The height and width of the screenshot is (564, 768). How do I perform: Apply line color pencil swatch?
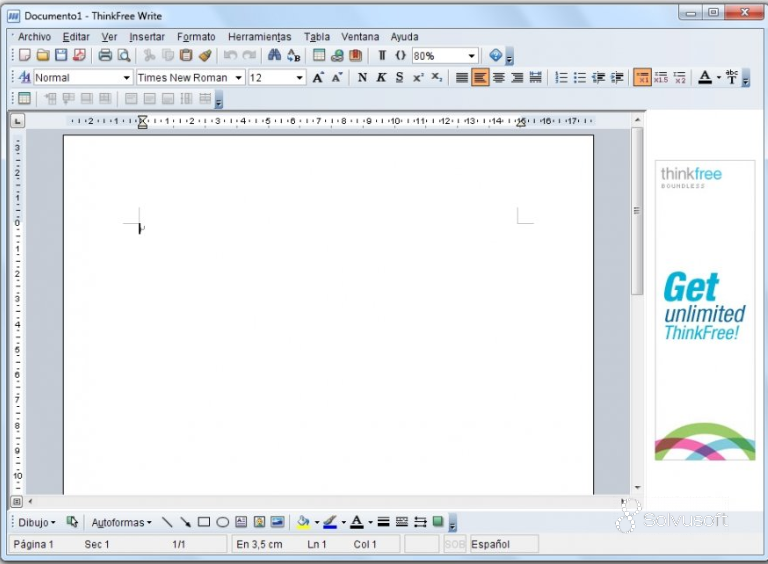[x=331, y=522]
